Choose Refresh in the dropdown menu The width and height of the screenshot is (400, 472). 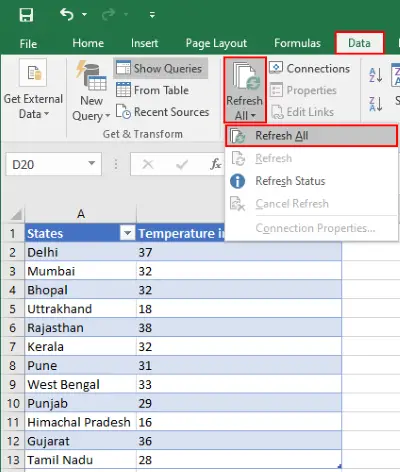click(311, 158)
